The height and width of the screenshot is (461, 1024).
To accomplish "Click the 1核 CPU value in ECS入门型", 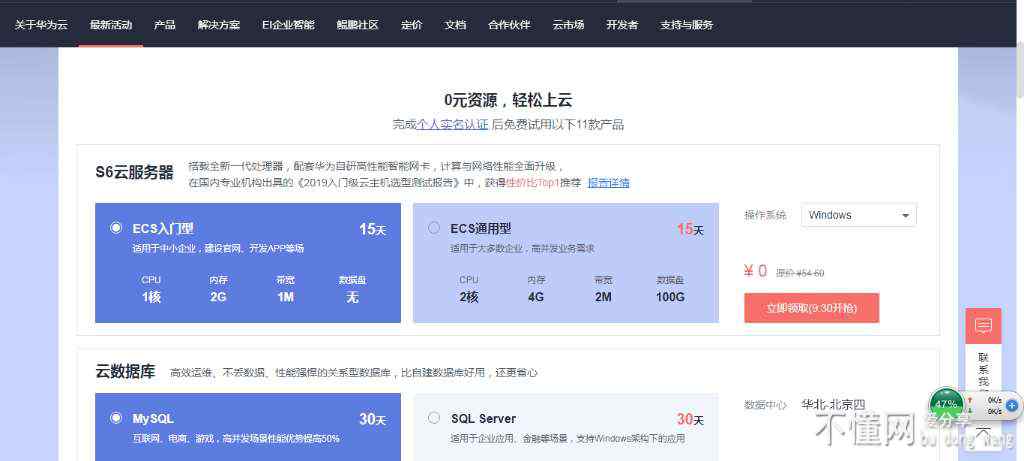I will pyautogui.click(x=151, y=297).
